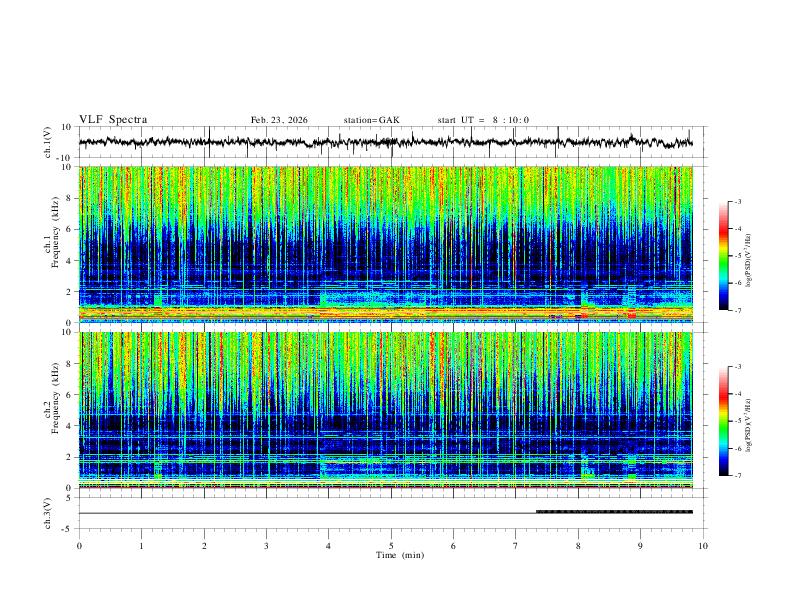This screenshot has width=792, height=612.
Task: Click the "-4" tick on the ch.2 colorbar
Action: 737,394
